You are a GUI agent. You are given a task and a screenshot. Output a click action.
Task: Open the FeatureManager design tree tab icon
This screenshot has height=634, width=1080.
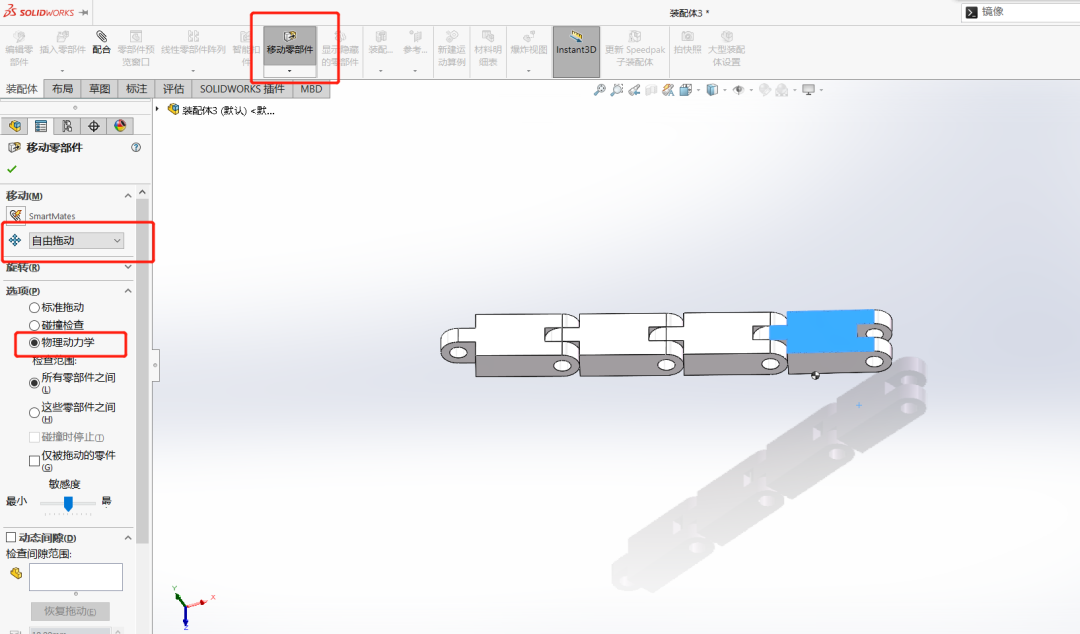click(x=14, y=126)
